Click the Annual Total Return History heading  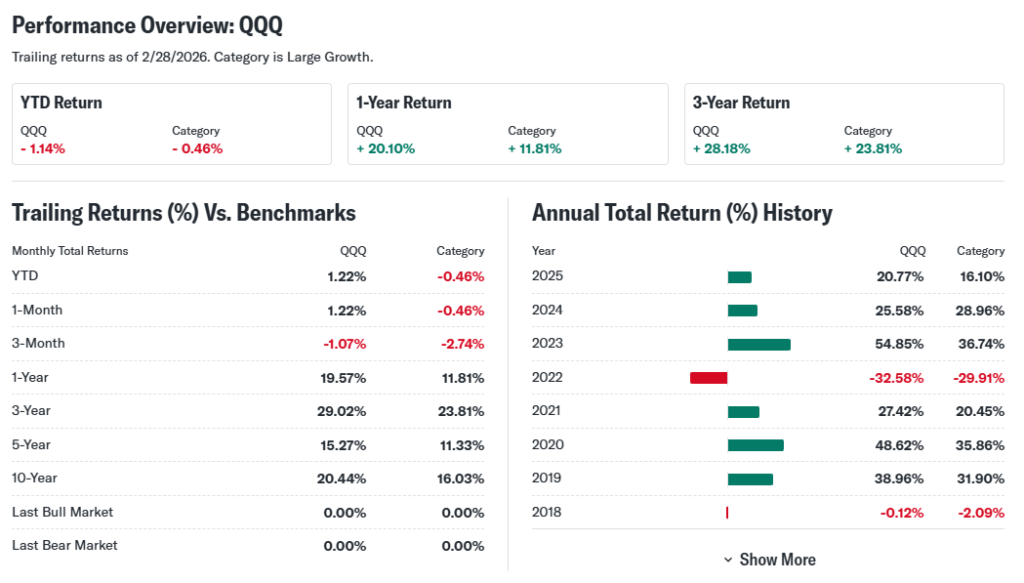pyautogui.click(x=682, y=212)
